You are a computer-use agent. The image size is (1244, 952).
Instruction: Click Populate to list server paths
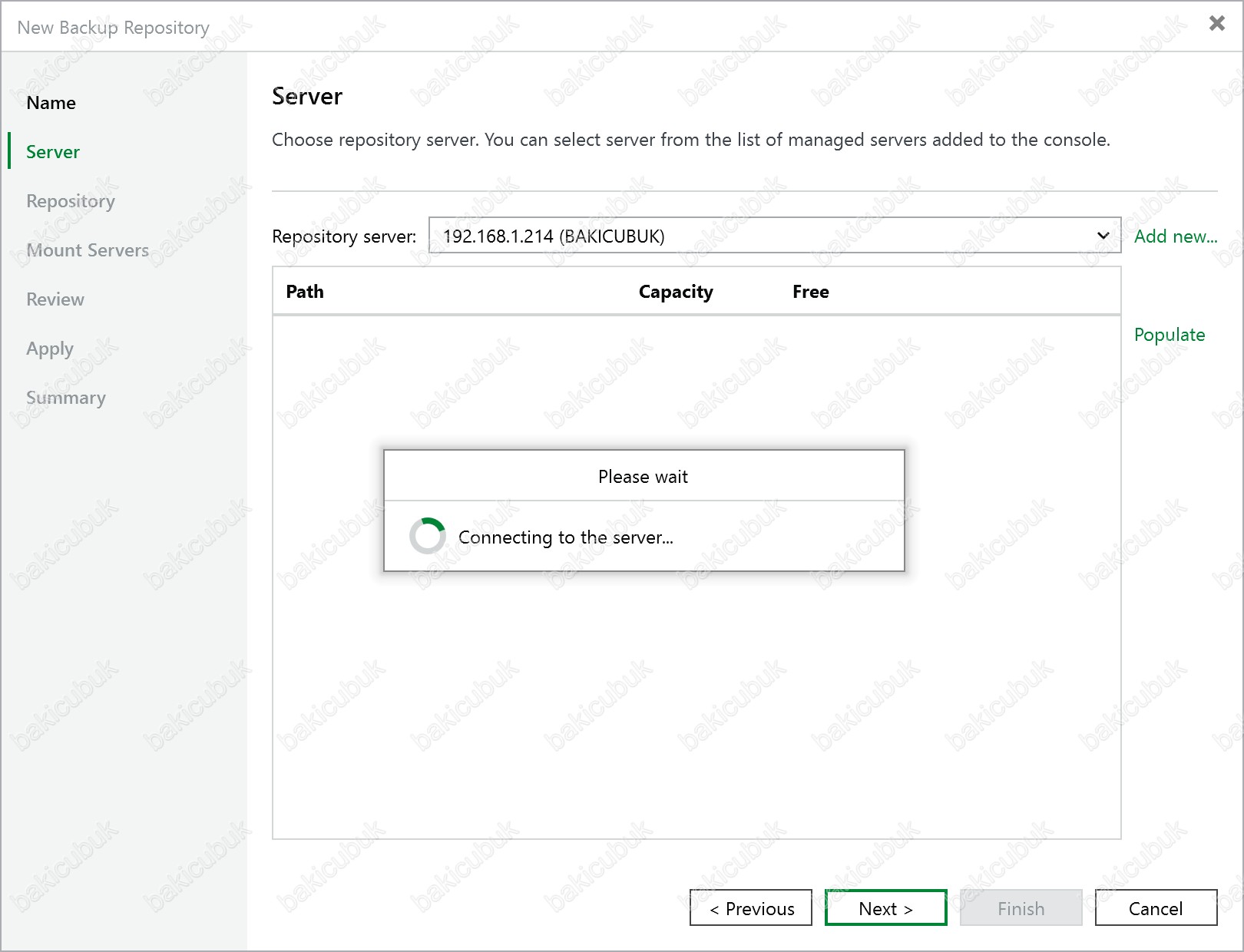click(x=1170, y=335)
